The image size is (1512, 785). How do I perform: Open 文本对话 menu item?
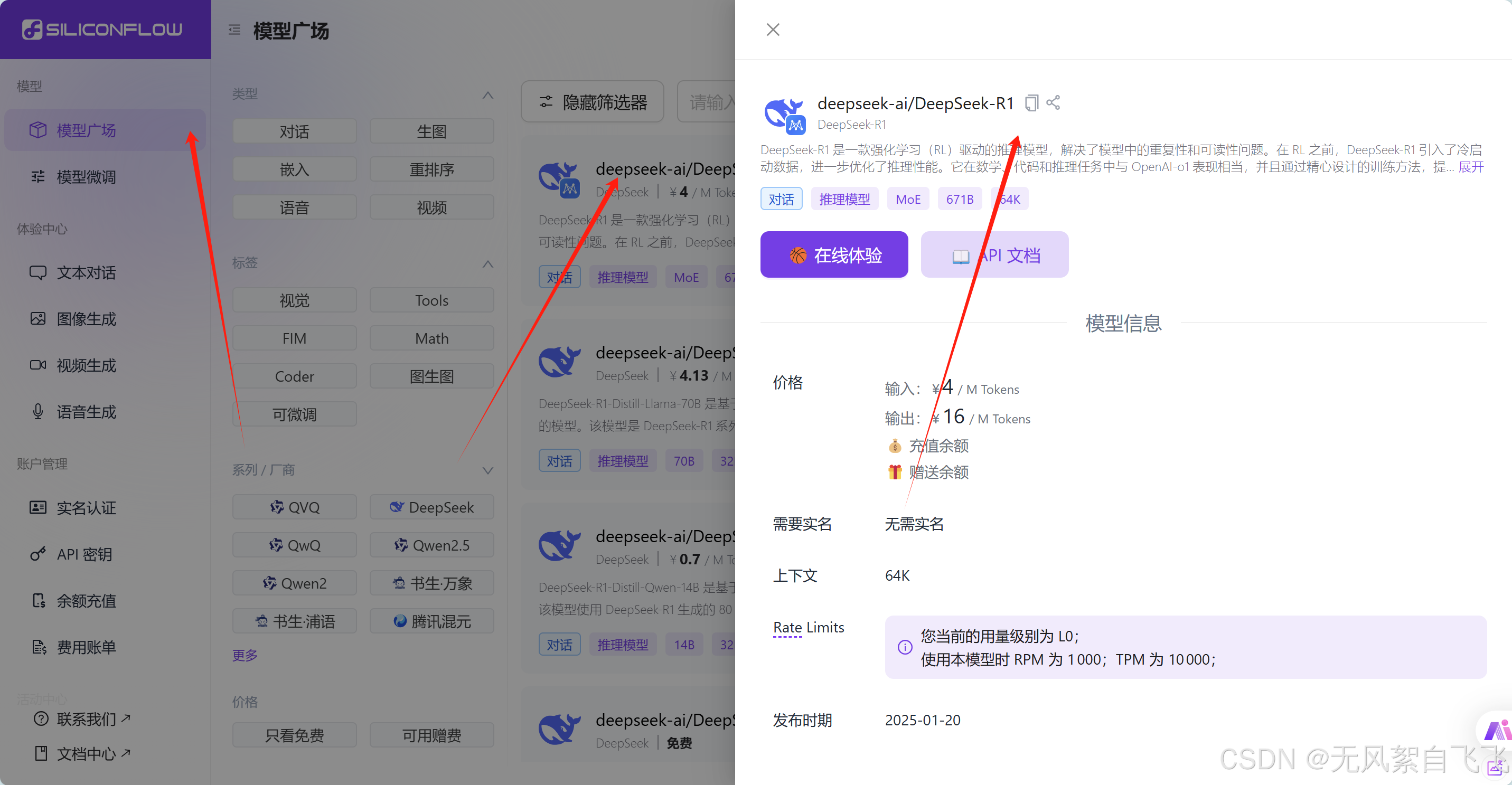point(86,273)
